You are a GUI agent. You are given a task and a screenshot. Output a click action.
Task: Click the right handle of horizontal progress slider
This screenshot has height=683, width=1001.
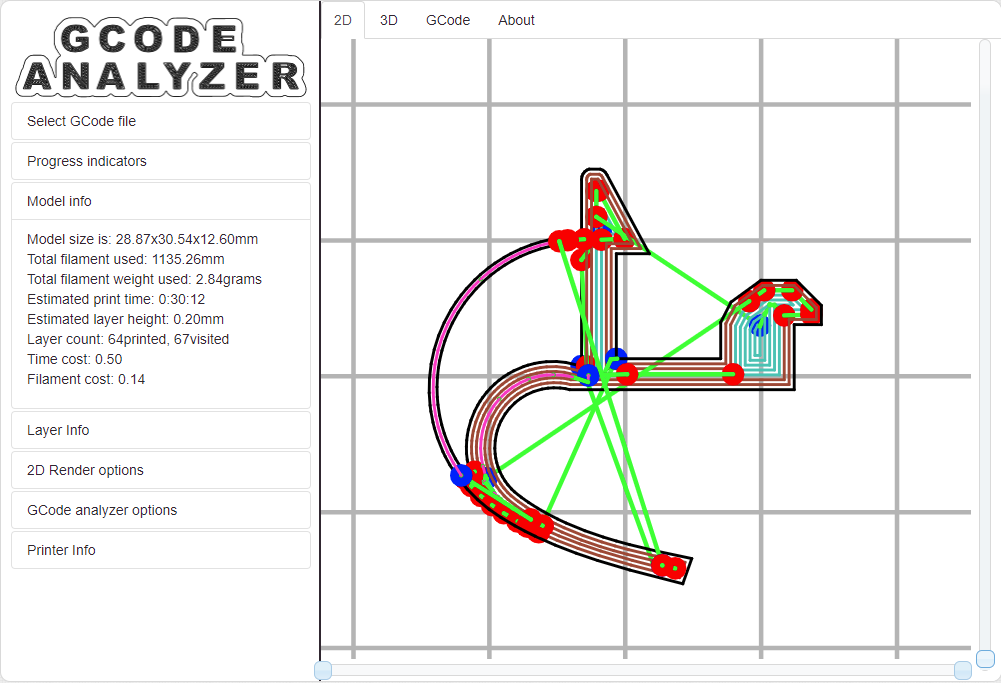[963, 670]
